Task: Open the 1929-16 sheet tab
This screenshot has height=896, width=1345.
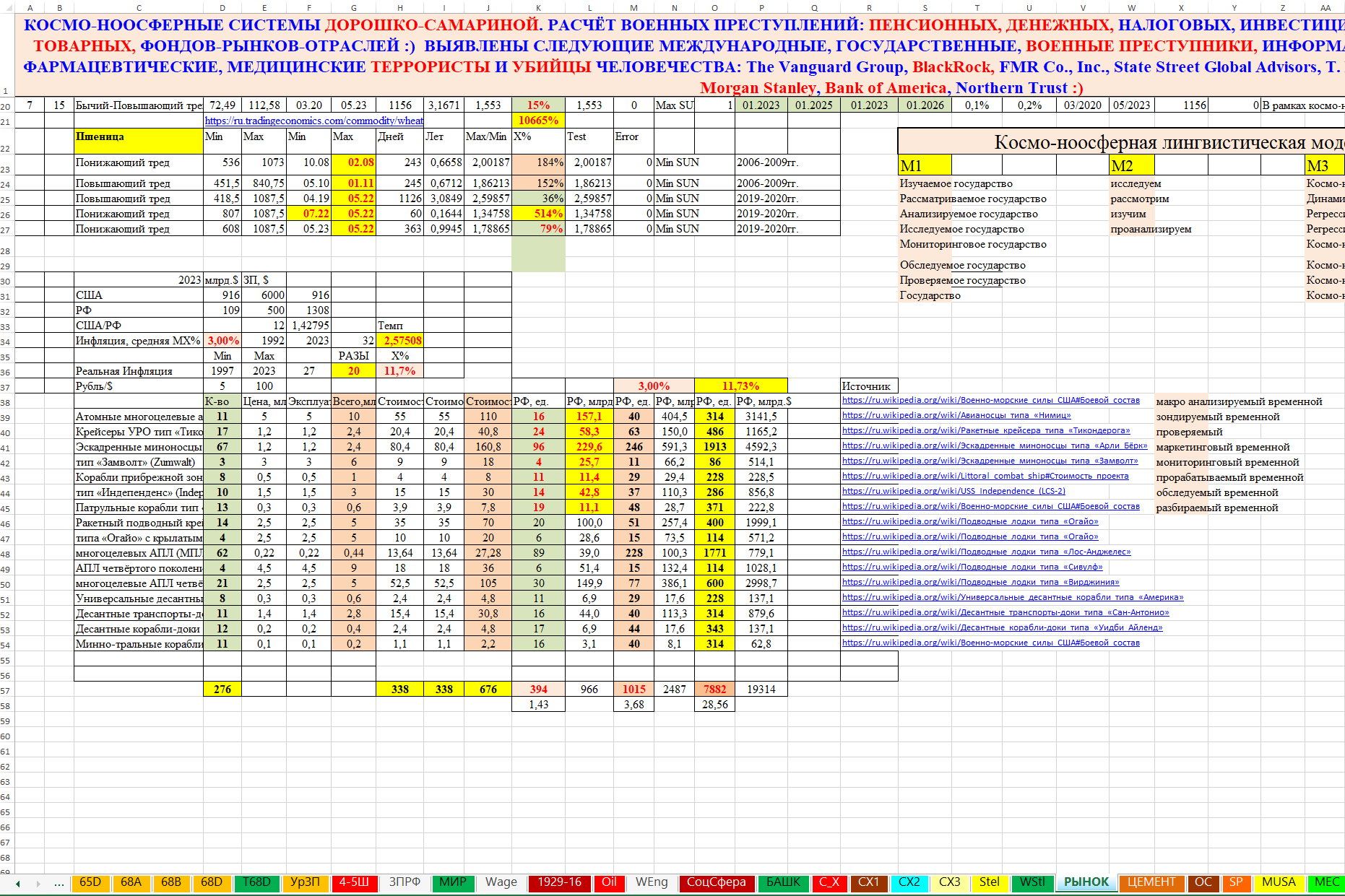Action: [559, 882]
